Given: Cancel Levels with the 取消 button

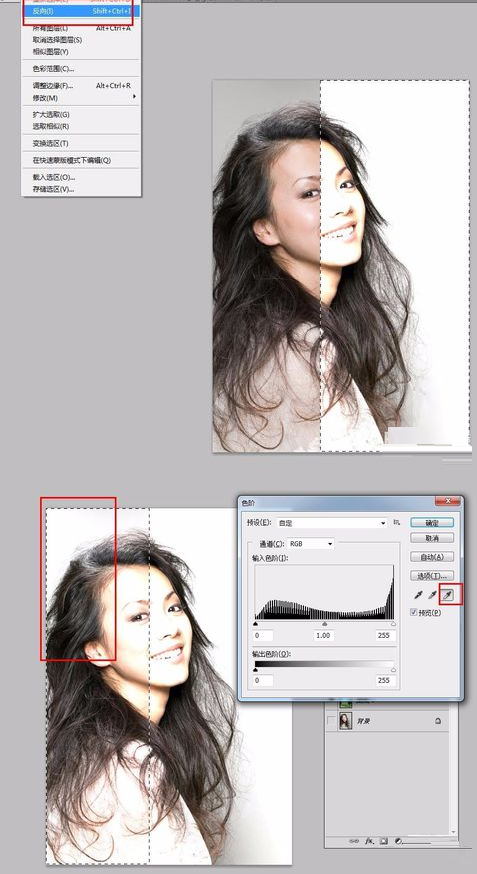Looking at the screenshot, I should pos(432,538).
